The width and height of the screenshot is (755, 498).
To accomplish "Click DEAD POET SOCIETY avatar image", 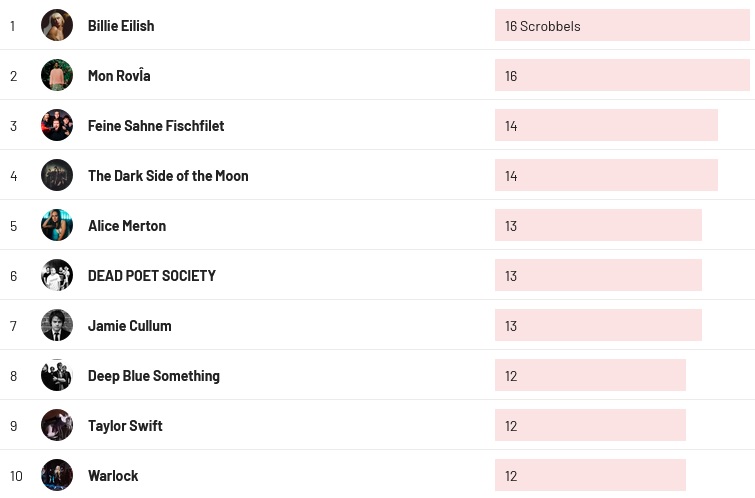I will (57, 275).
